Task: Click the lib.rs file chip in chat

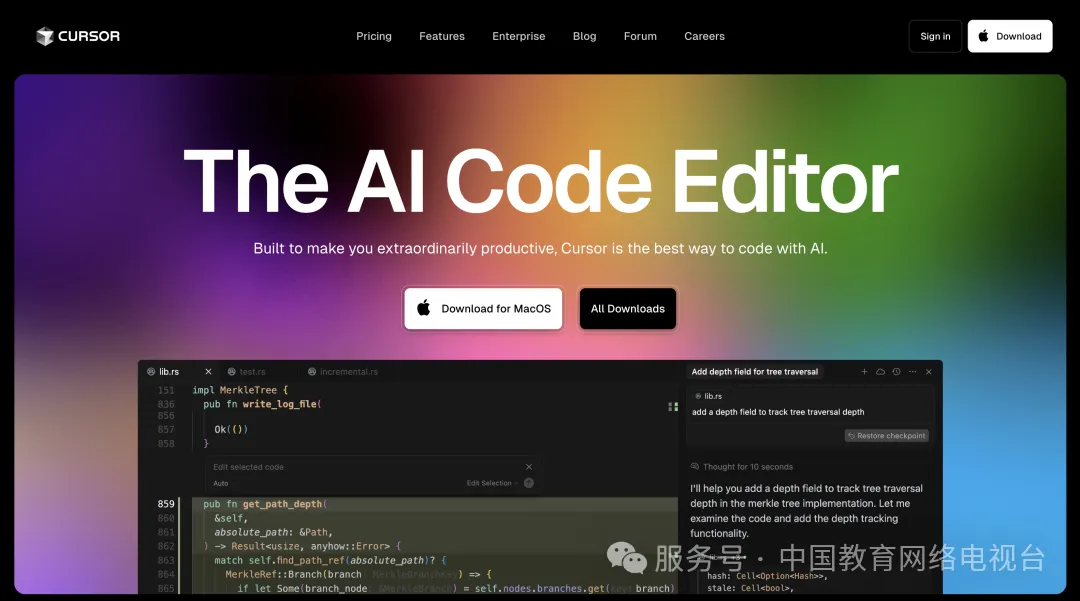Action: point(709,396)
